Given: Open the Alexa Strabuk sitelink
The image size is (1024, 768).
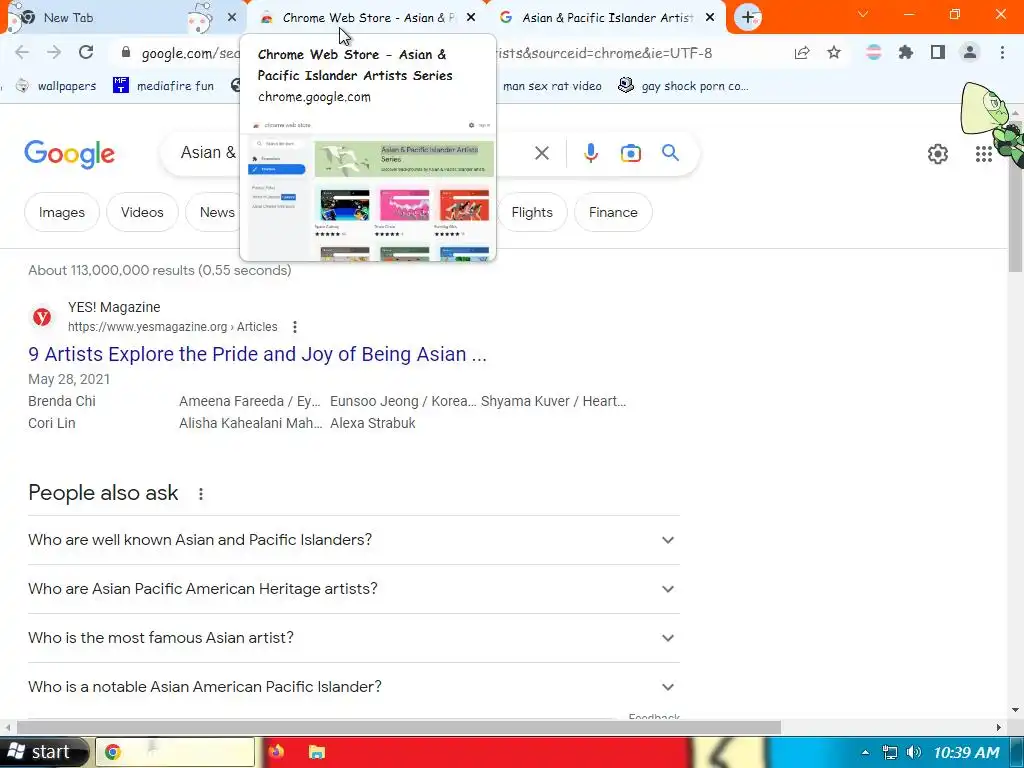Looking at the screenshot, I should click(x=372, y=423).
